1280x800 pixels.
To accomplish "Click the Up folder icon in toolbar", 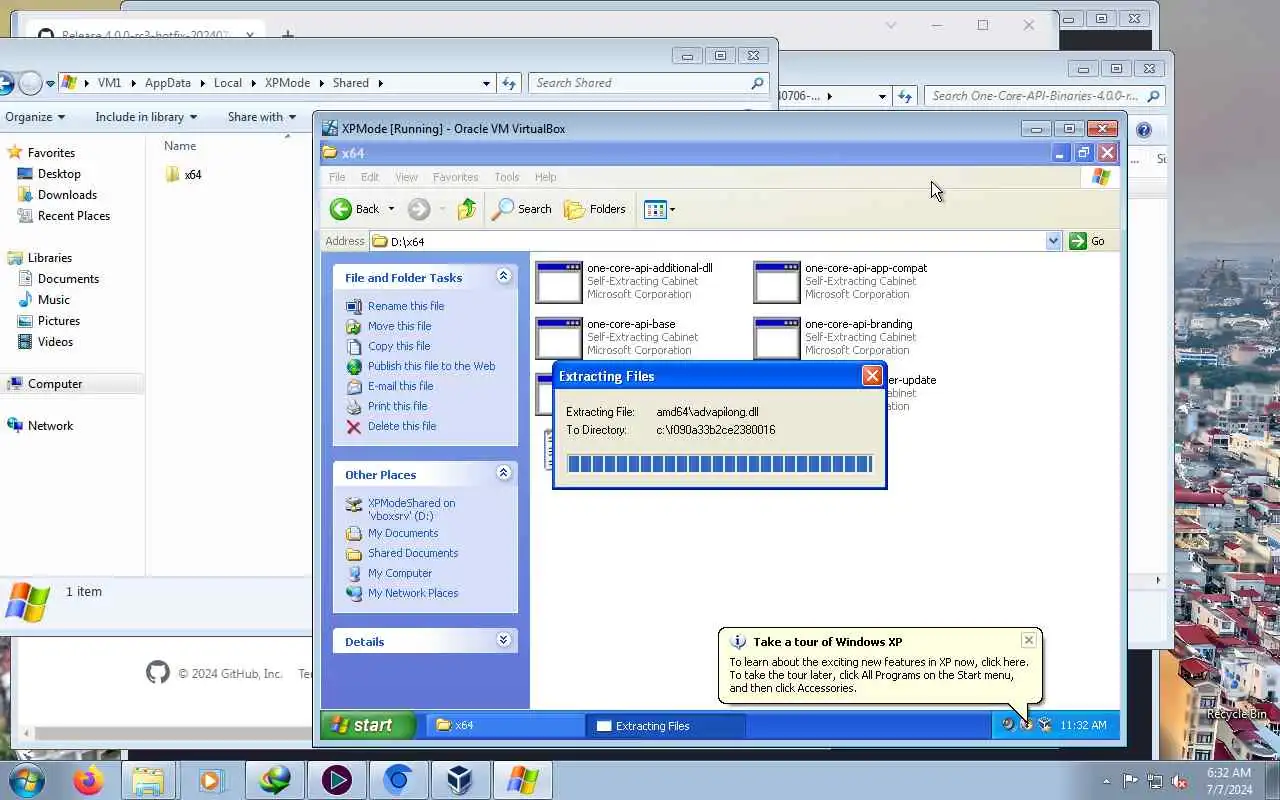I will [x=466, y=209].
